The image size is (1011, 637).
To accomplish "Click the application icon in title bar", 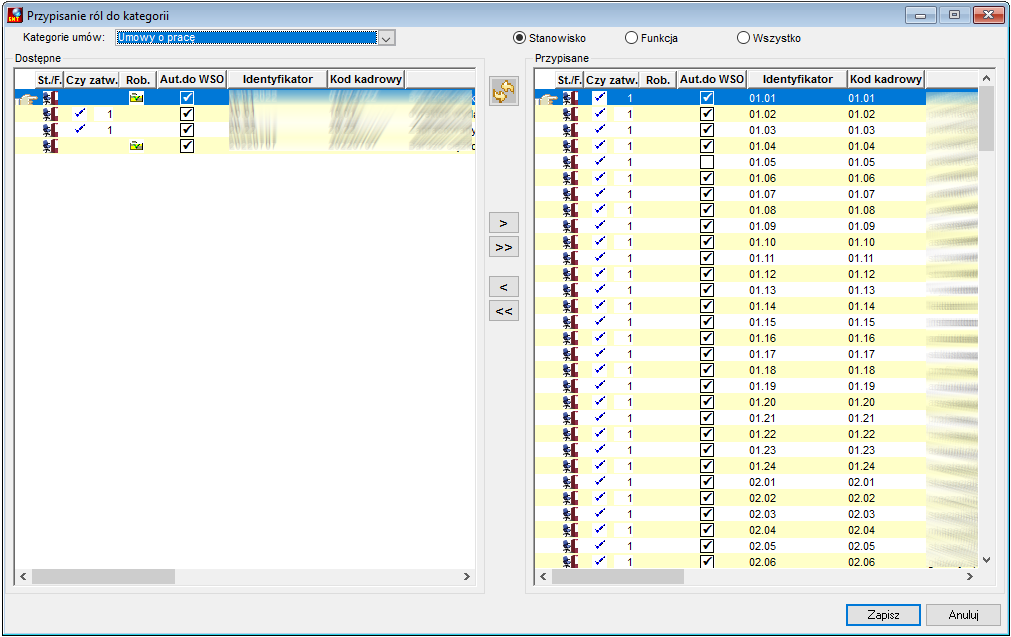I will [x=15, y=15].
